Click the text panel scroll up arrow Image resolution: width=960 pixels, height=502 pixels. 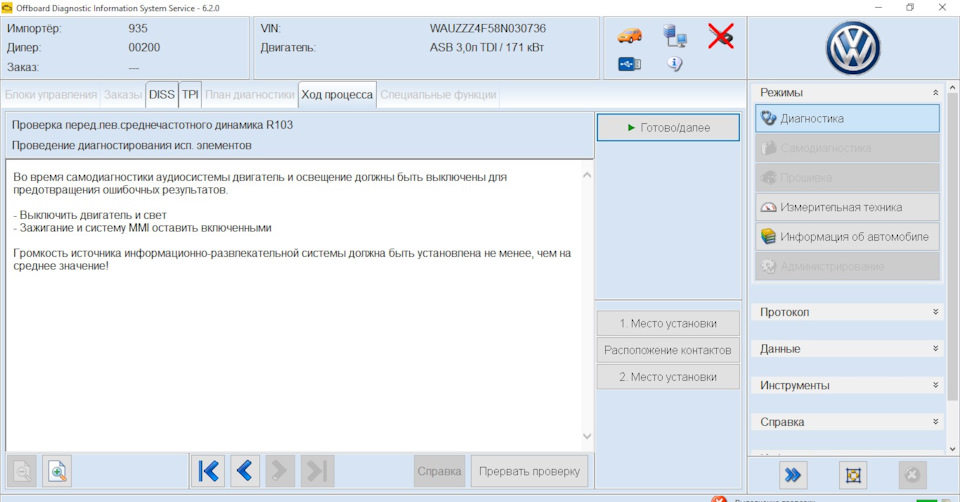click(x=587, y=175)
